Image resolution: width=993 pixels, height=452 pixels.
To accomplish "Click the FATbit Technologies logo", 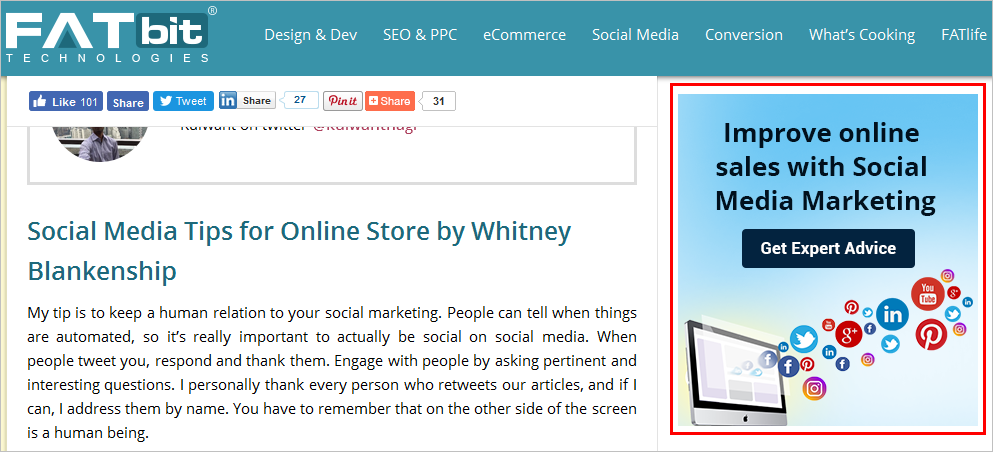I will click(x=110, y=35).
